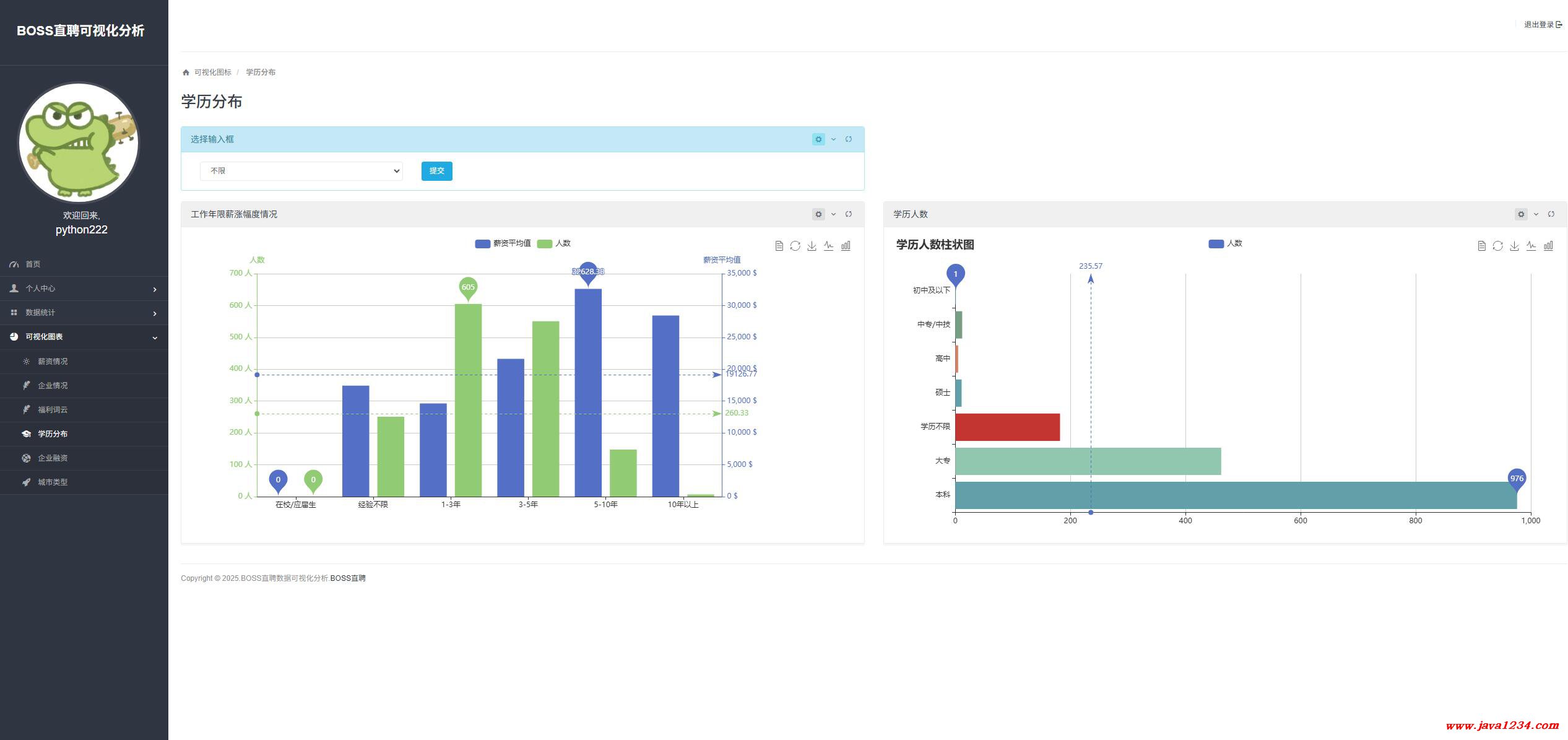The image size is (1568, 740).
Task: Click save-image icon in education chart
Action: tap(1514, 246)
